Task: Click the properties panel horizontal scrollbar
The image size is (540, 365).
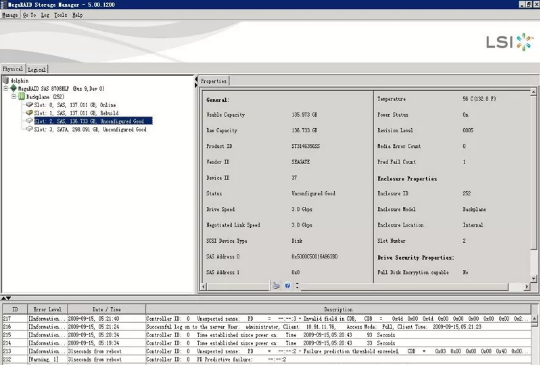Action: tap(365, 286)
